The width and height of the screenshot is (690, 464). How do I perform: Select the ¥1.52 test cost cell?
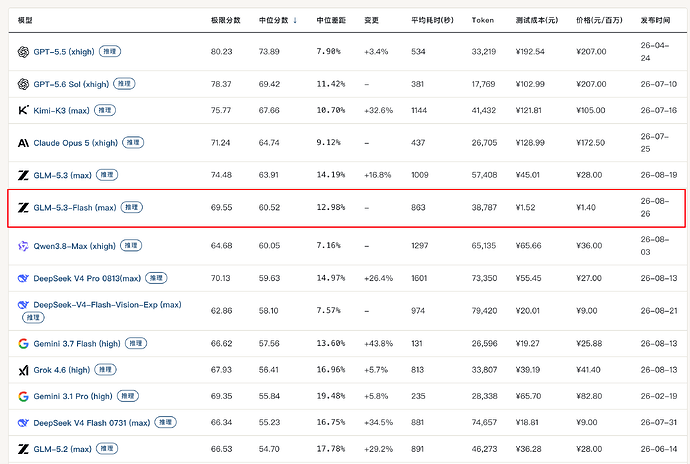click(525, 208)
